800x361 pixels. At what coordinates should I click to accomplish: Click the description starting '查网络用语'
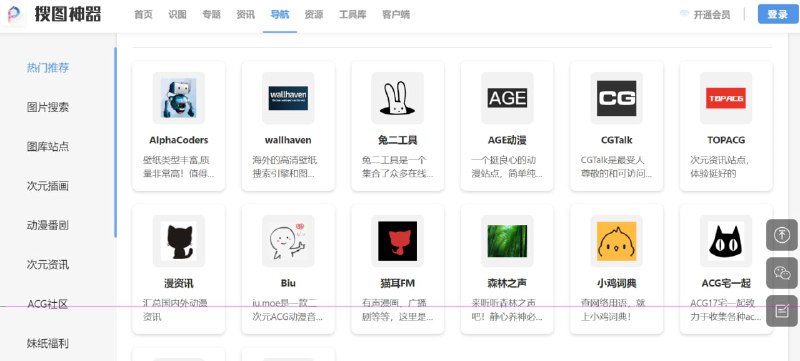point(613,310)
